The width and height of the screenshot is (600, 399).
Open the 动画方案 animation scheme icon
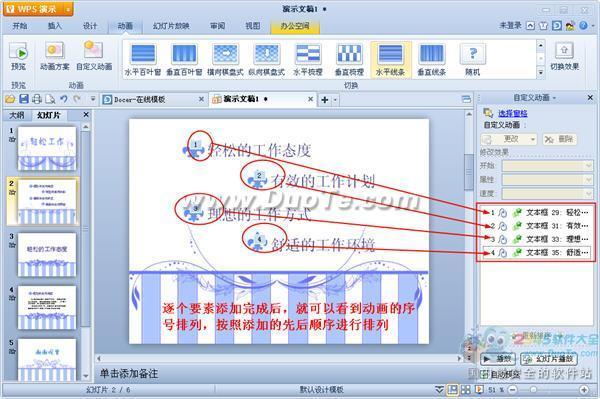click(54, 50)
